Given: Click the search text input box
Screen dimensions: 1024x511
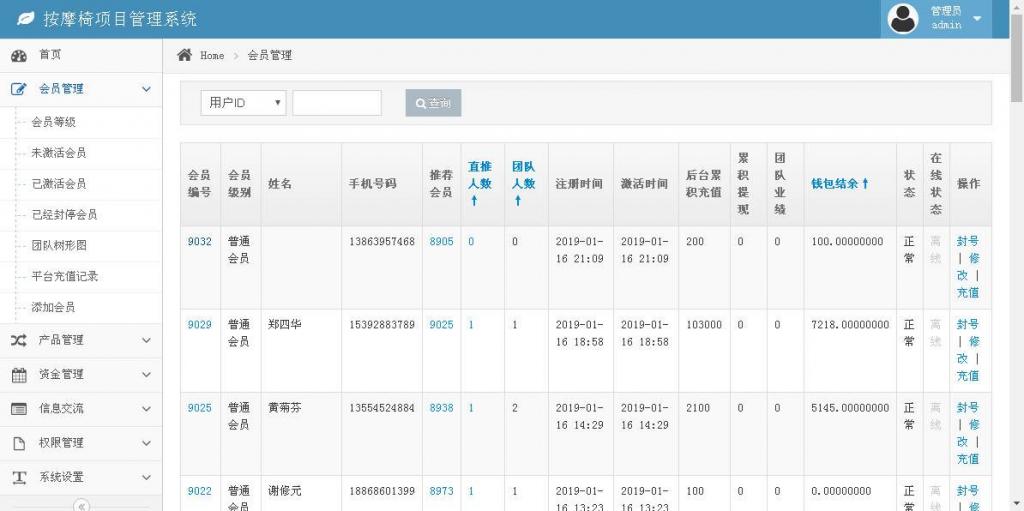Looking at the screenshot, I should pos(337,103).
